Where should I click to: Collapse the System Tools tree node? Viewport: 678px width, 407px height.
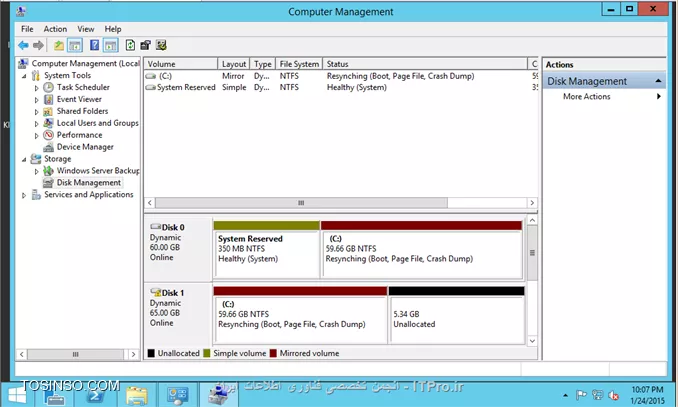pos(25,75)
